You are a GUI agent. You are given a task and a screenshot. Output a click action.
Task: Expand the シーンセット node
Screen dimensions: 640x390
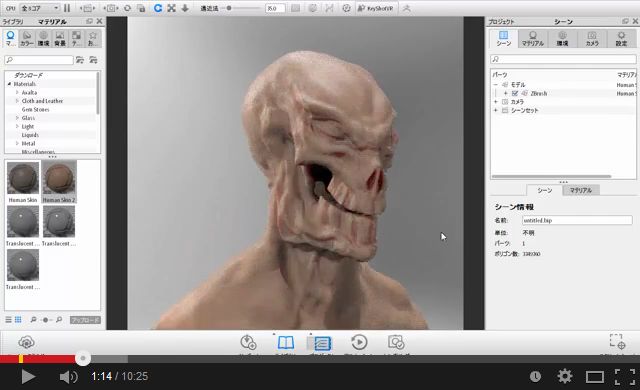click(x=496, y=111)
